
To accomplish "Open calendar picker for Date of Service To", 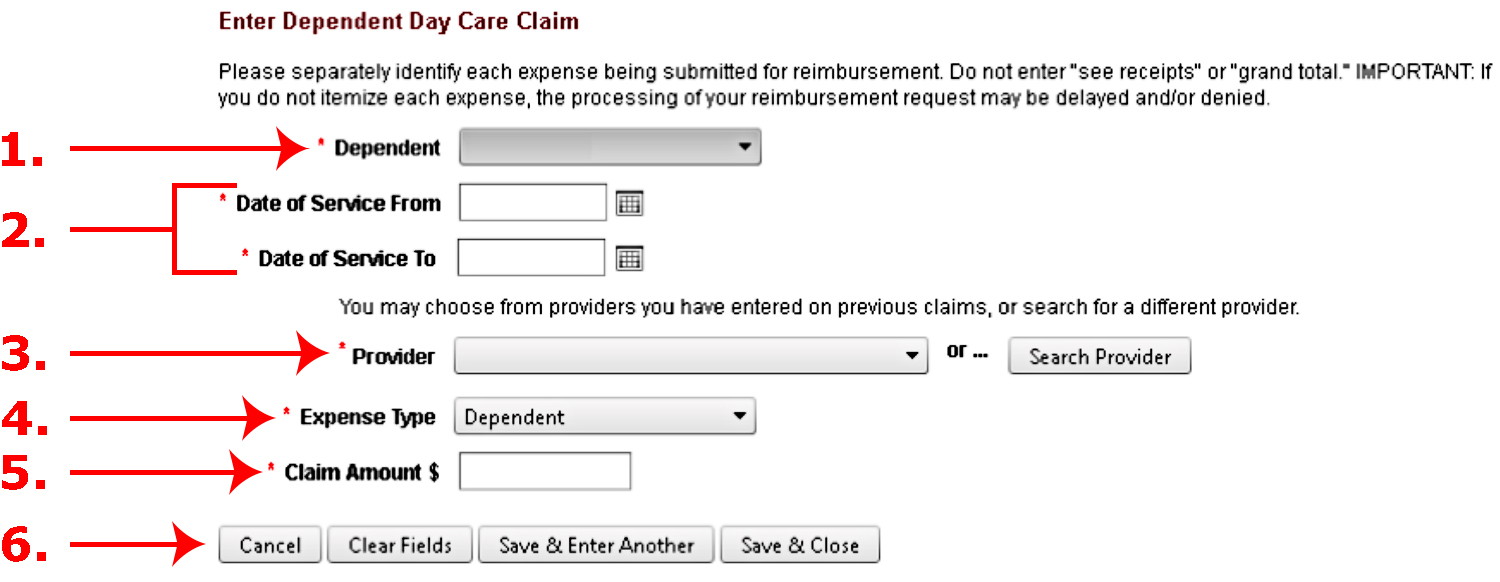I will [x=629, y=259].
